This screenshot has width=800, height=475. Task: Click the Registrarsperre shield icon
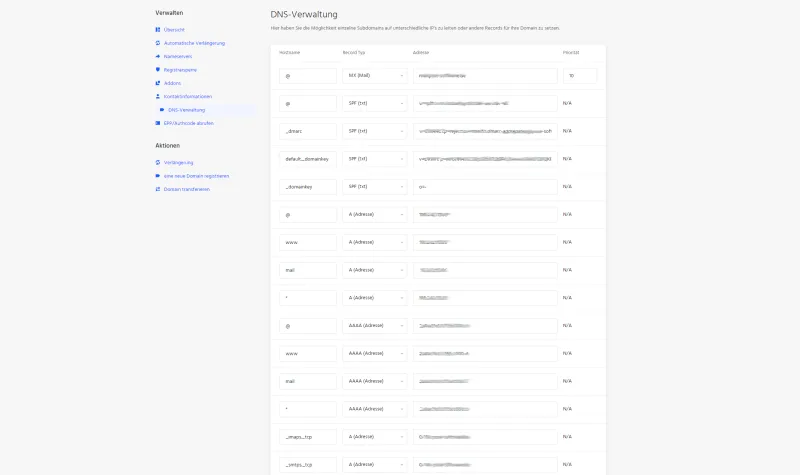(x=158, y=69)
